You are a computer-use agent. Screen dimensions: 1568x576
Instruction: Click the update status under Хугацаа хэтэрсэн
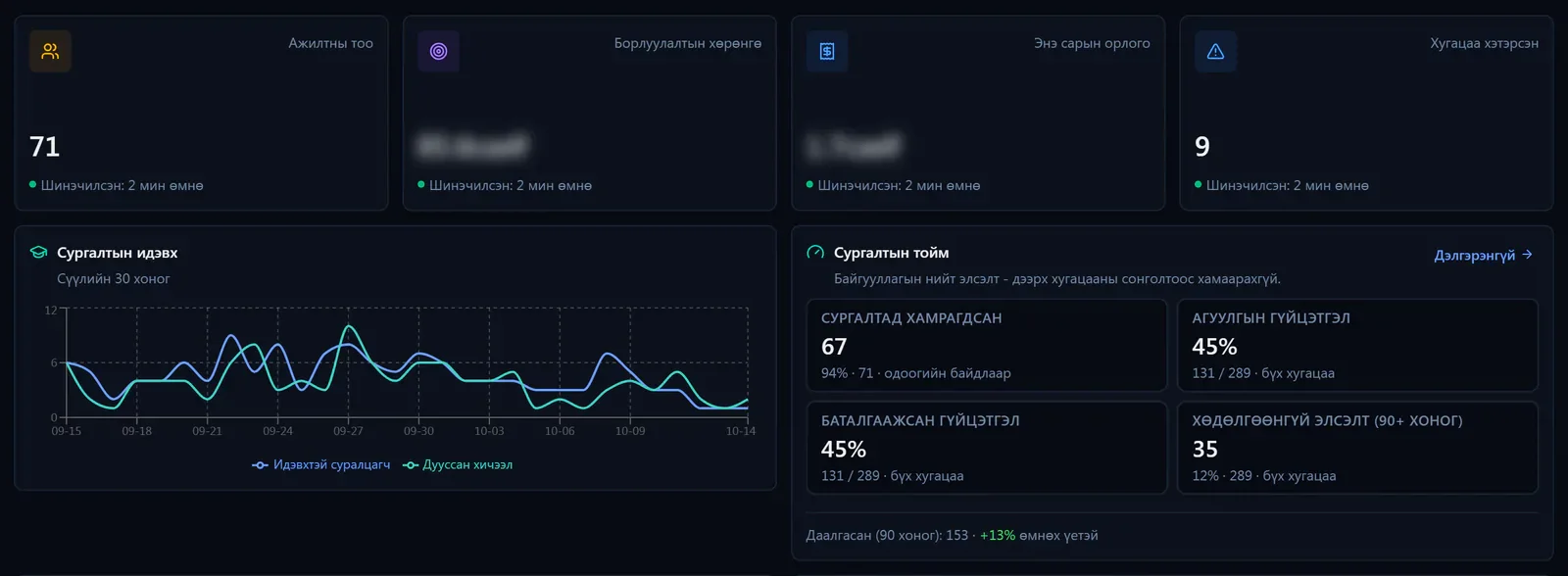pos(1282,185)
